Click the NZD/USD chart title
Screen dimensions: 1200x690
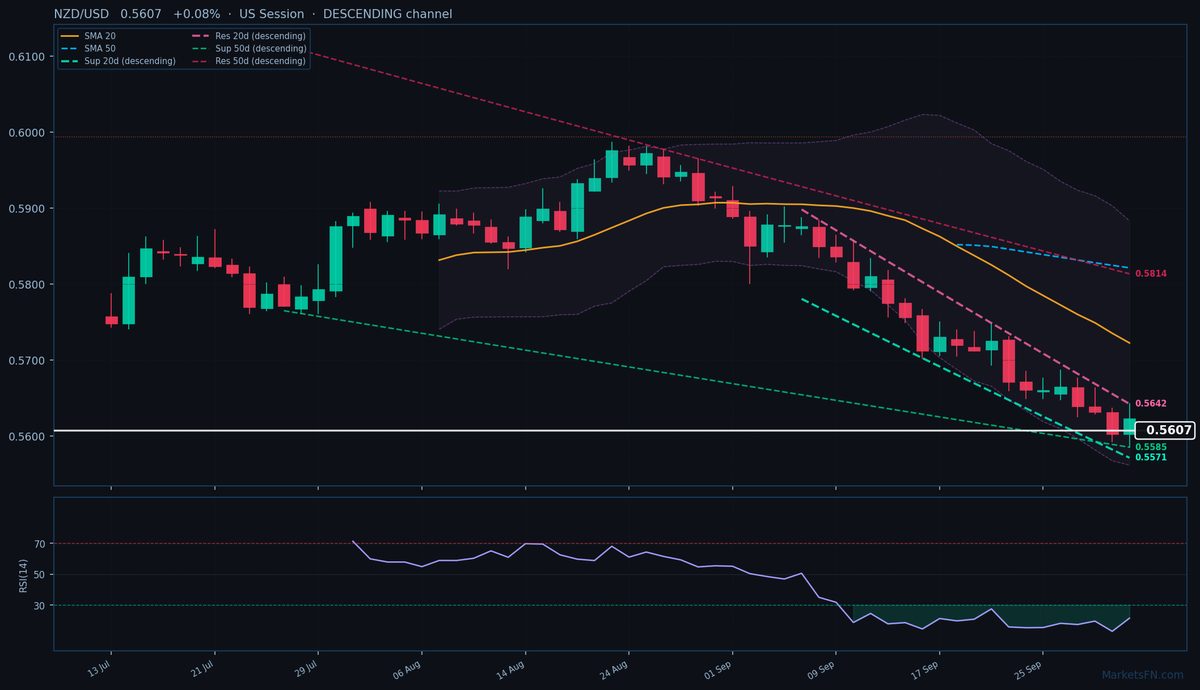[x=252, y=14]
